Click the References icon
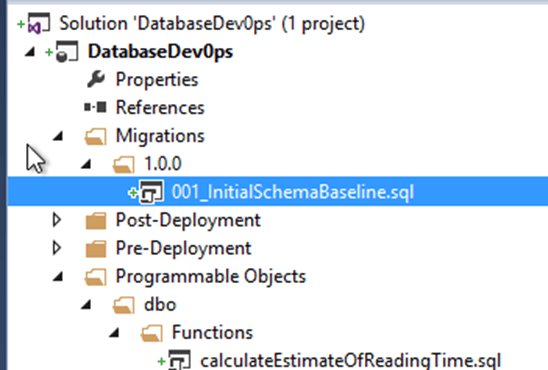Screen dimensions: 548x370 click(95, 107)
